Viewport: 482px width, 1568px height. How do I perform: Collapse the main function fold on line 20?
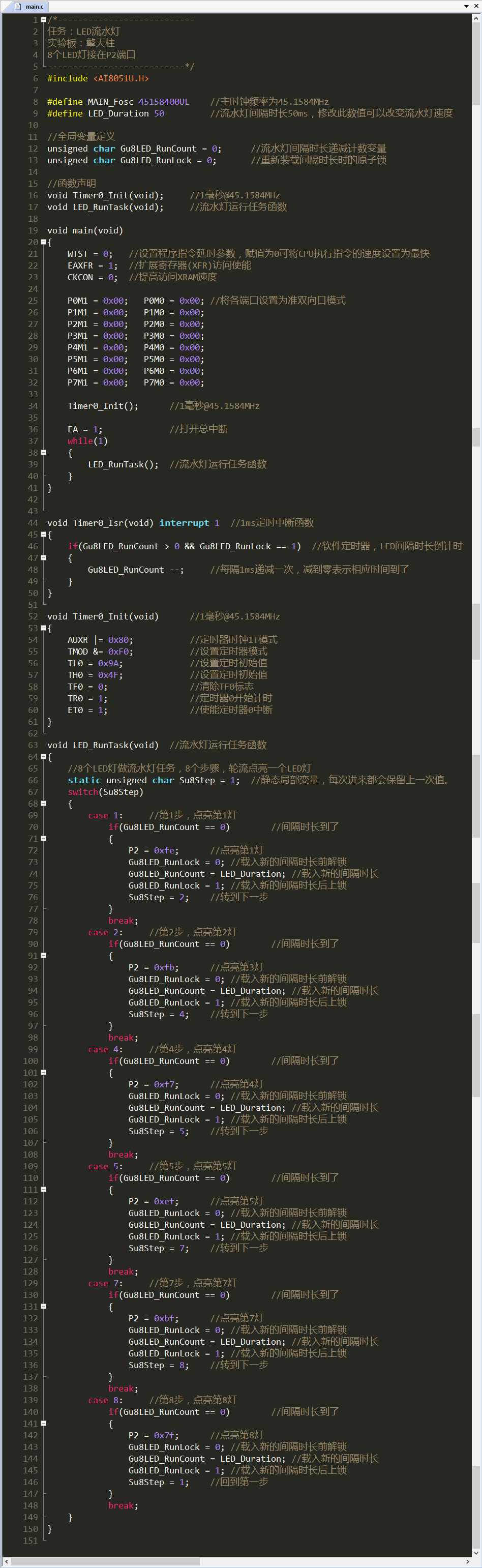click(43, 242)
